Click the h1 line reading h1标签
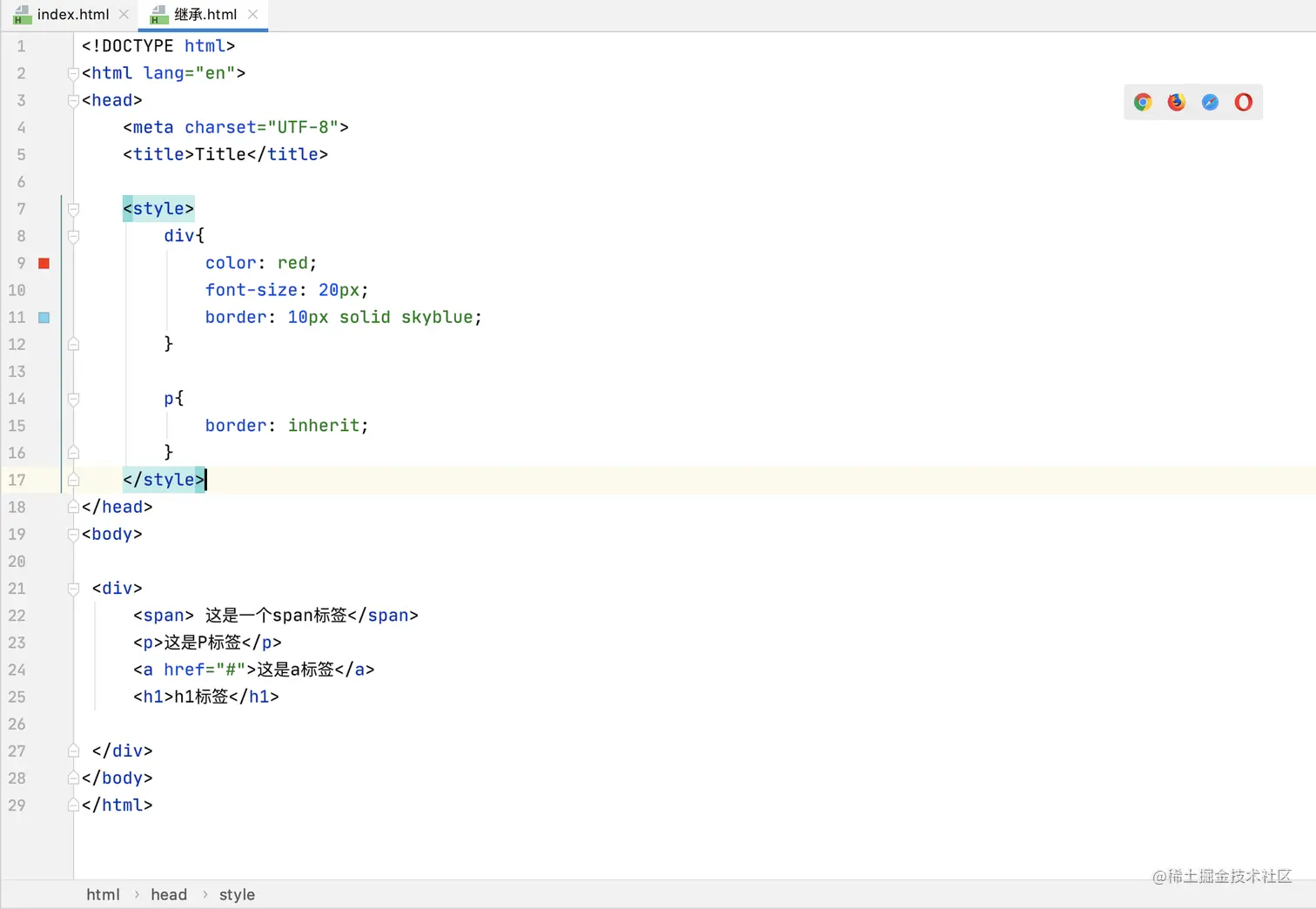This screenshot has width=1316, height=909. coord(206,697)
